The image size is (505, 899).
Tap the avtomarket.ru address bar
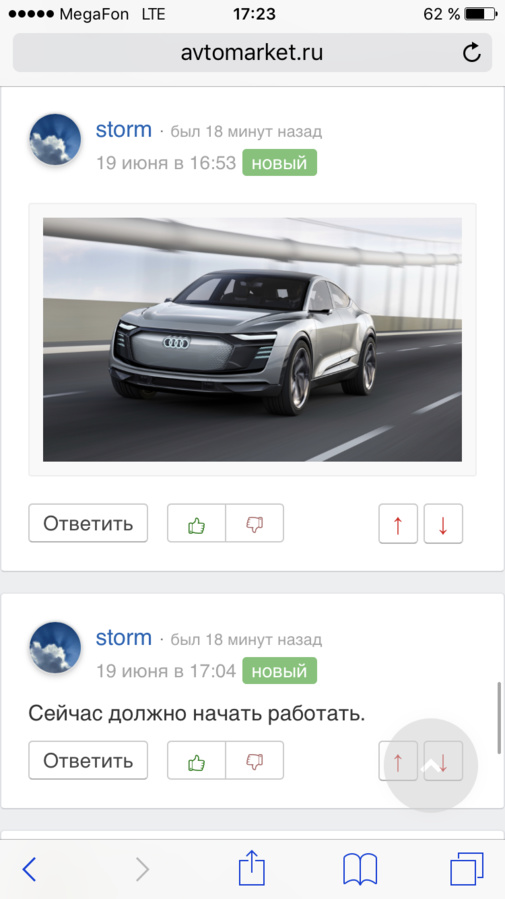252,53
